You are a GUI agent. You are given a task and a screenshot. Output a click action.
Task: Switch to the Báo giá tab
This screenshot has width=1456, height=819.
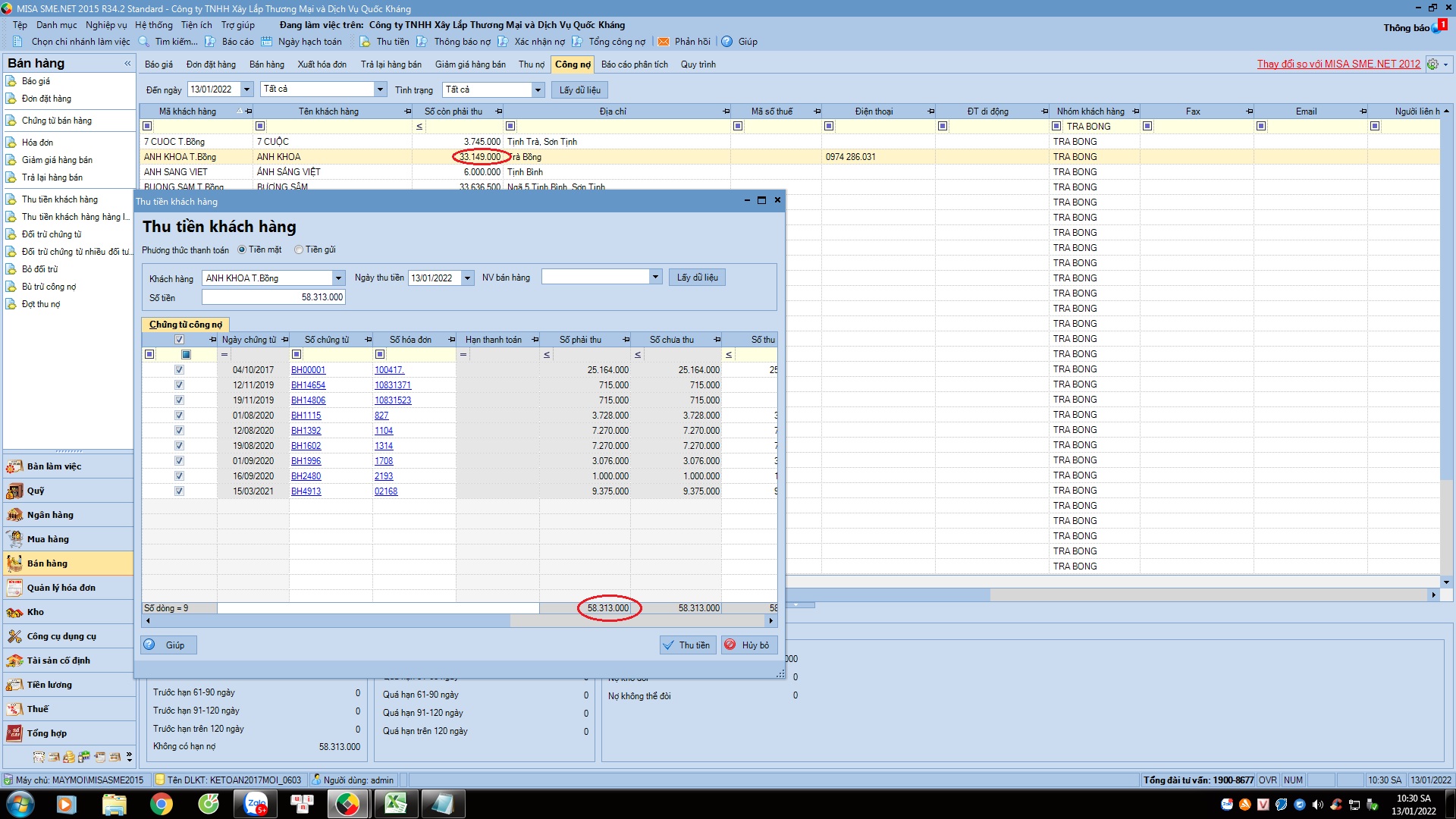[x=158, y=64]
